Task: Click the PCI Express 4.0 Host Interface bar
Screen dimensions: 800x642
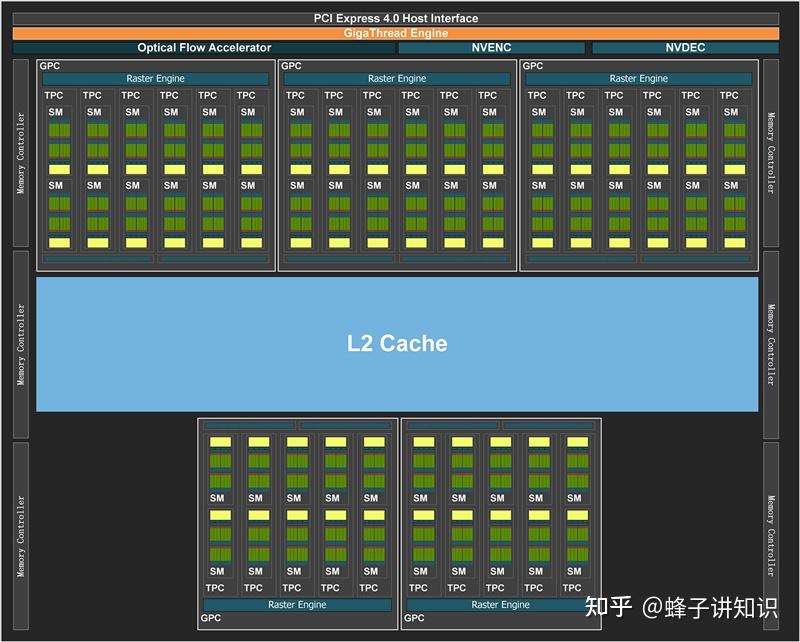Action: pyautogui.click(x=396, y=19)
